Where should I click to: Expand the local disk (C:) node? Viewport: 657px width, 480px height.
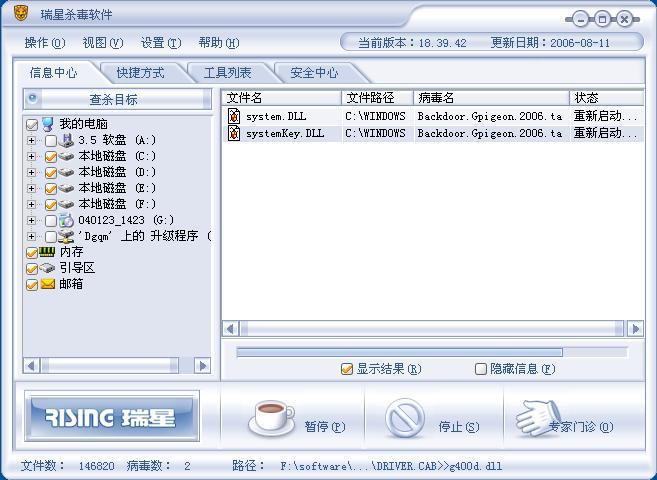pos(31,156)
